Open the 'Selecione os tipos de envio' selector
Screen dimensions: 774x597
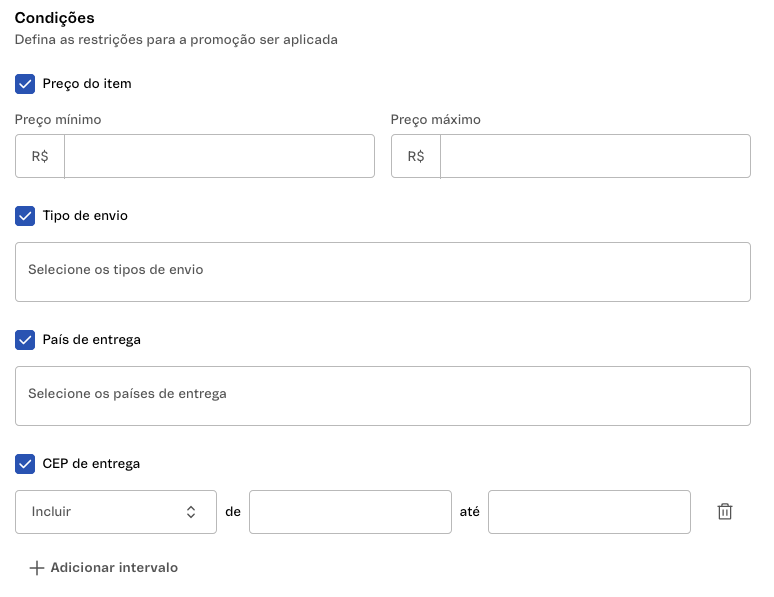pos(382,271)
